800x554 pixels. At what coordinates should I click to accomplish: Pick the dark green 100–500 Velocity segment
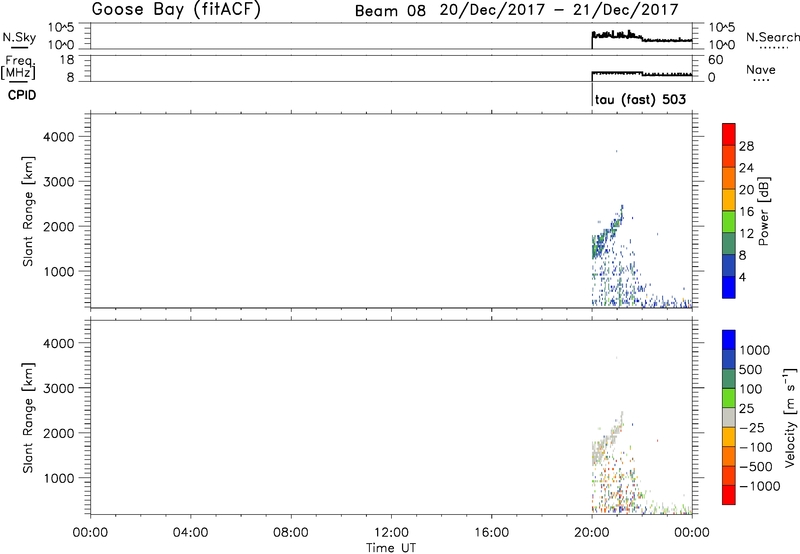point(729,379)
